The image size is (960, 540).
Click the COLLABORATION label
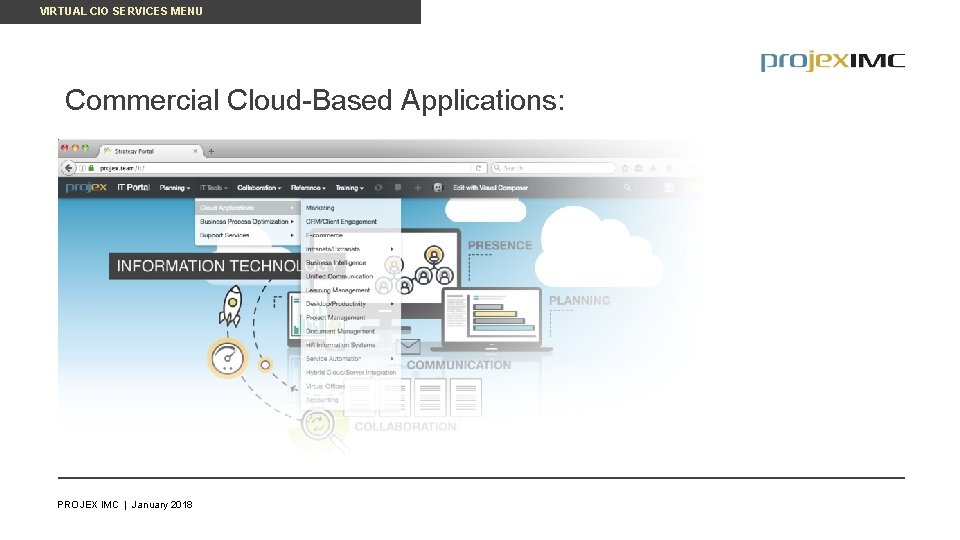[405, 427]
